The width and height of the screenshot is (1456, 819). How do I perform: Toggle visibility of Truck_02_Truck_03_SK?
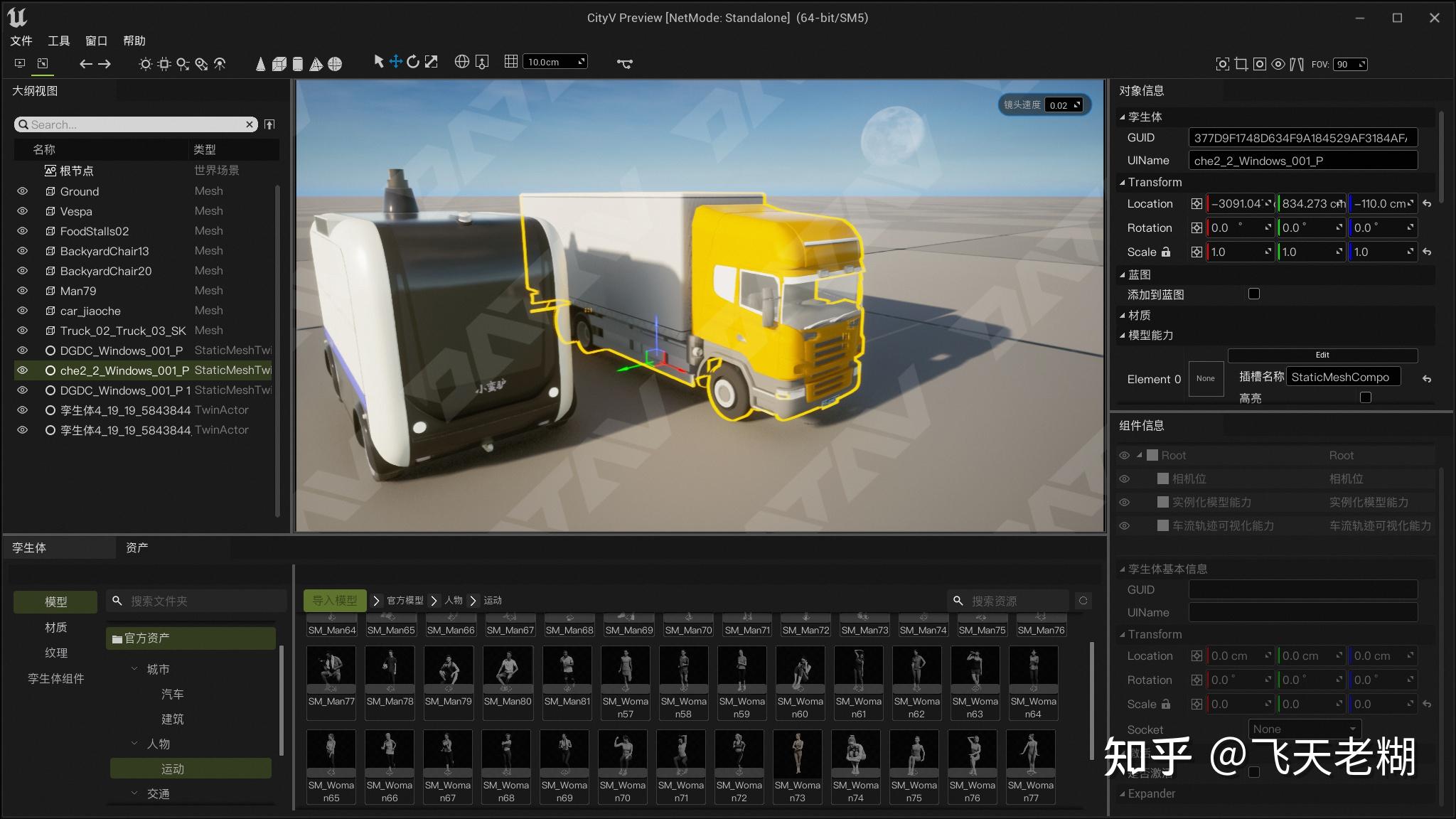[22, 331]
